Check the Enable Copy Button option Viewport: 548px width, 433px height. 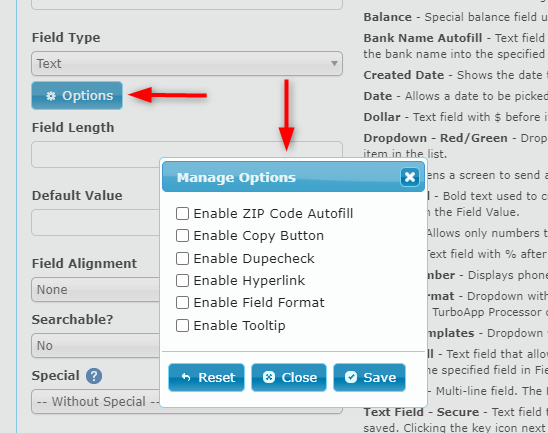182,236
